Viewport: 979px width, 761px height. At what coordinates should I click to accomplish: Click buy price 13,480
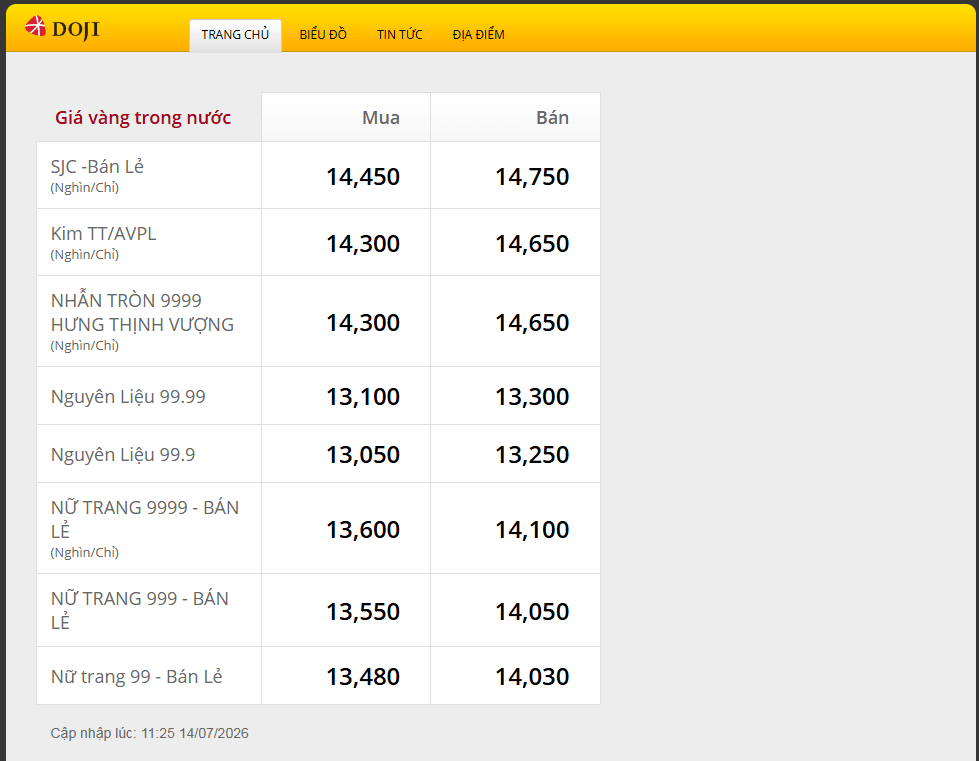click(x=363, y=677)
